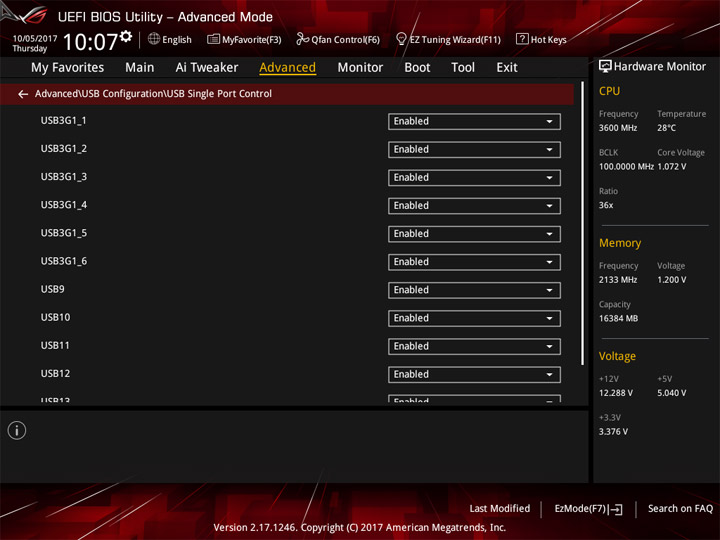Click Core Voltage 1.072 V value
Image resolution: width=720 pixels, height=540 pixels.
(x=672, y=167)
